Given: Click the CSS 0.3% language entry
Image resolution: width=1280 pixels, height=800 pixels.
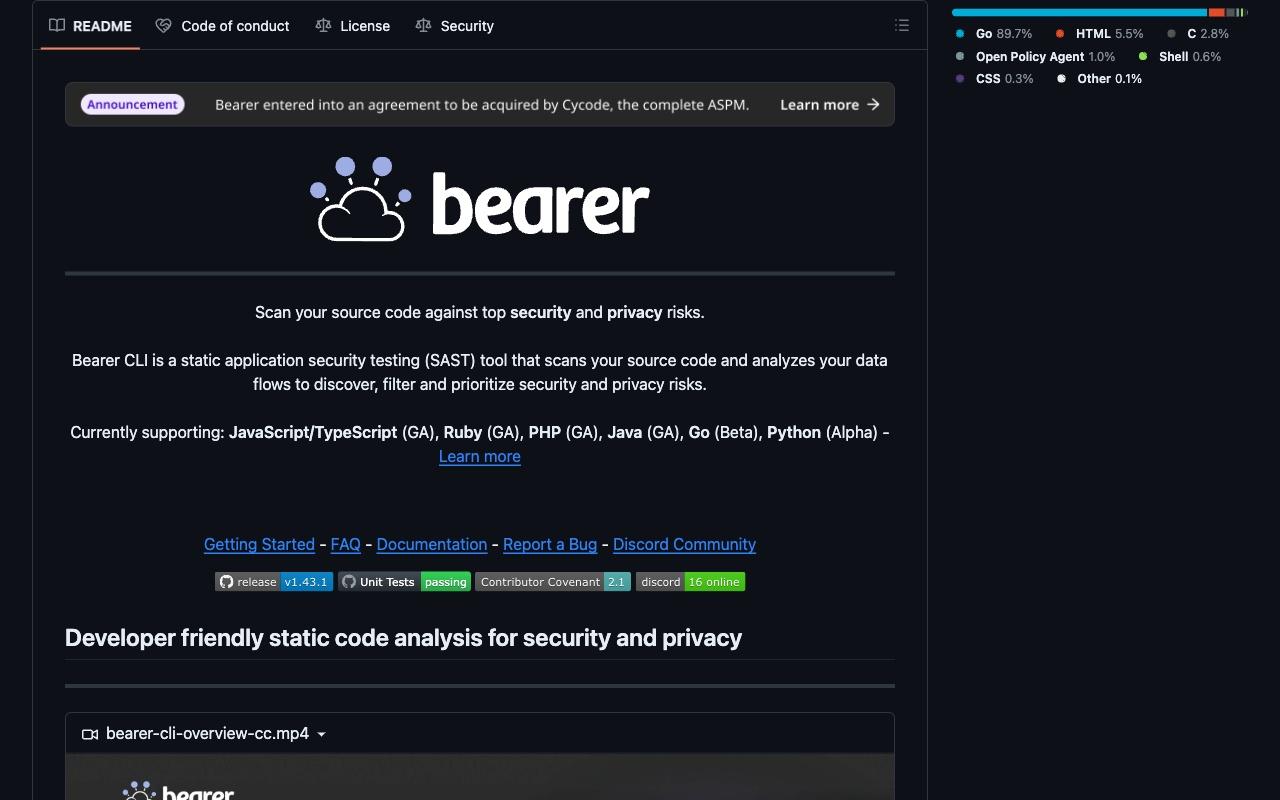Looking at the screenshot, I should point(994,79).
